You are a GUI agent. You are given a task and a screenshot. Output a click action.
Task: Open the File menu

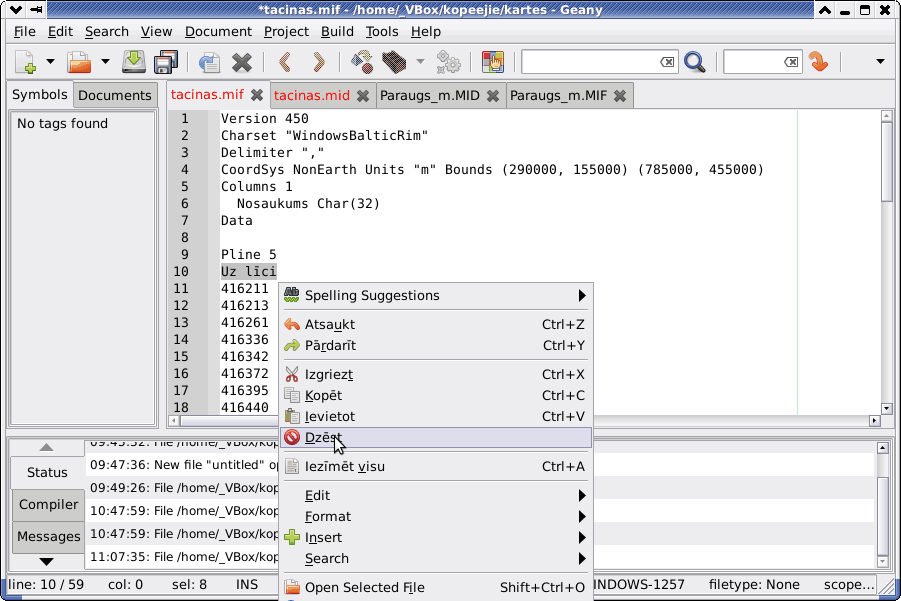coord(25,32)
